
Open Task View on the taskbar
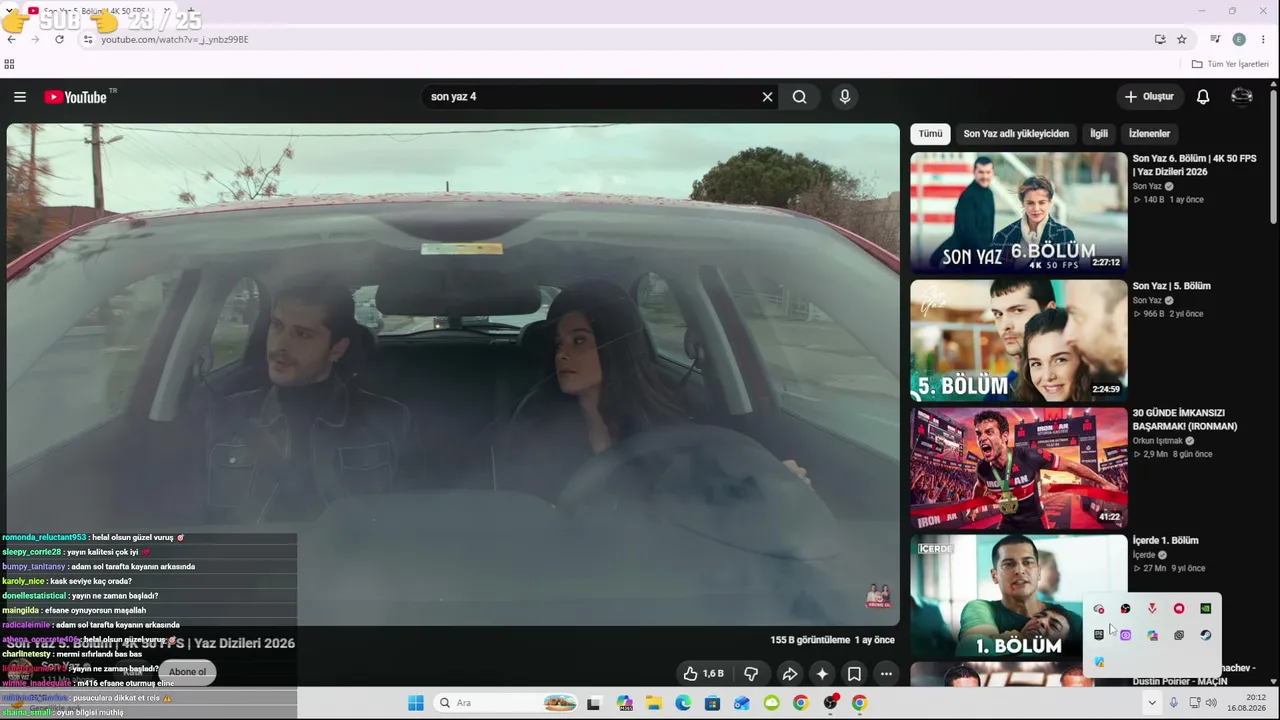tap(593, 703)
